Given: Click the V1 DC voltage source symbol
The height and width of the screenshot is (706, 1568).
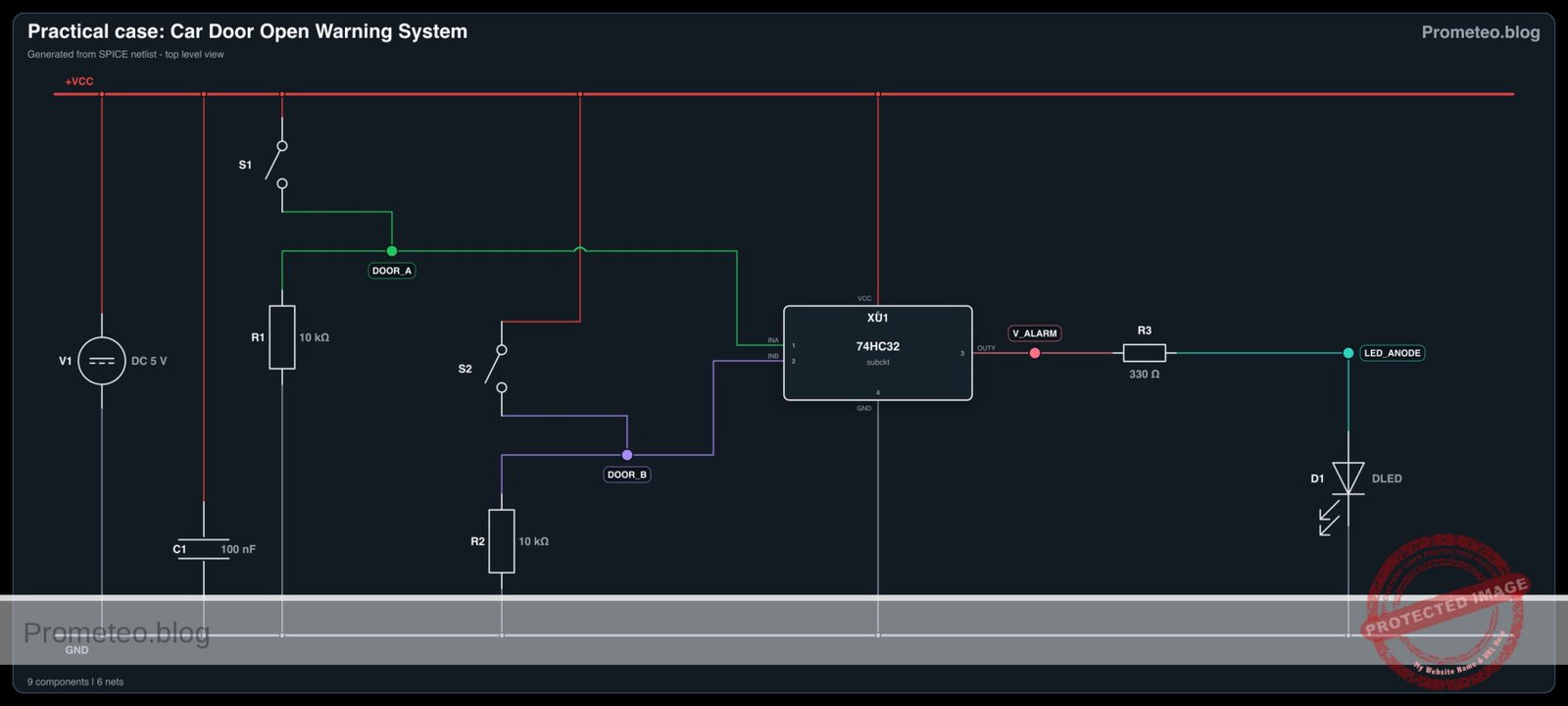Looking at the screenshot, I should point(102,361).
